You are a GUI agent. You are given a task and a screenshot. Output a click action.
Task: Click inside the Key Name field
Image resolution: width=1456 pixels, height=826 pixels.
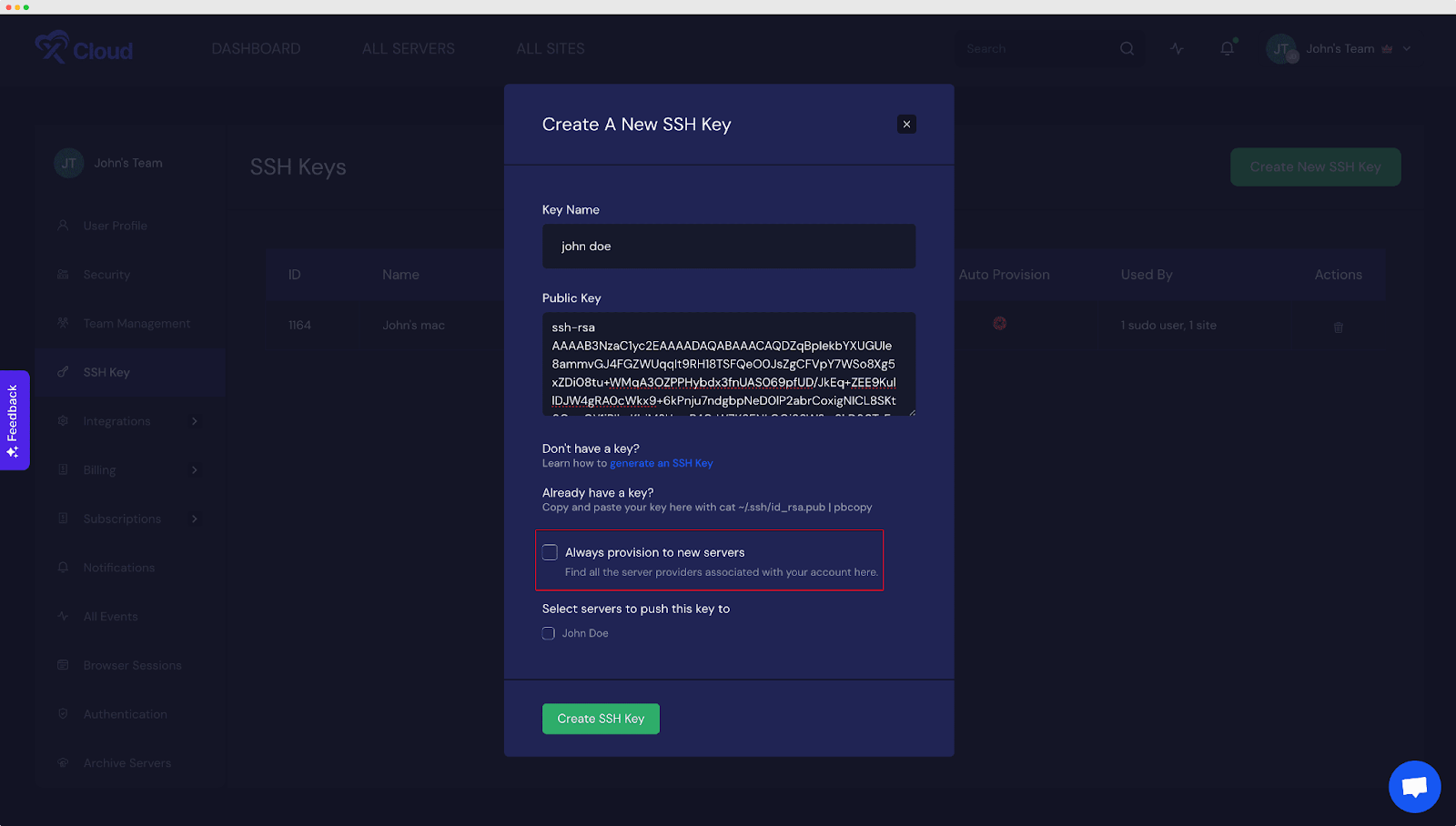click(727, 246)
